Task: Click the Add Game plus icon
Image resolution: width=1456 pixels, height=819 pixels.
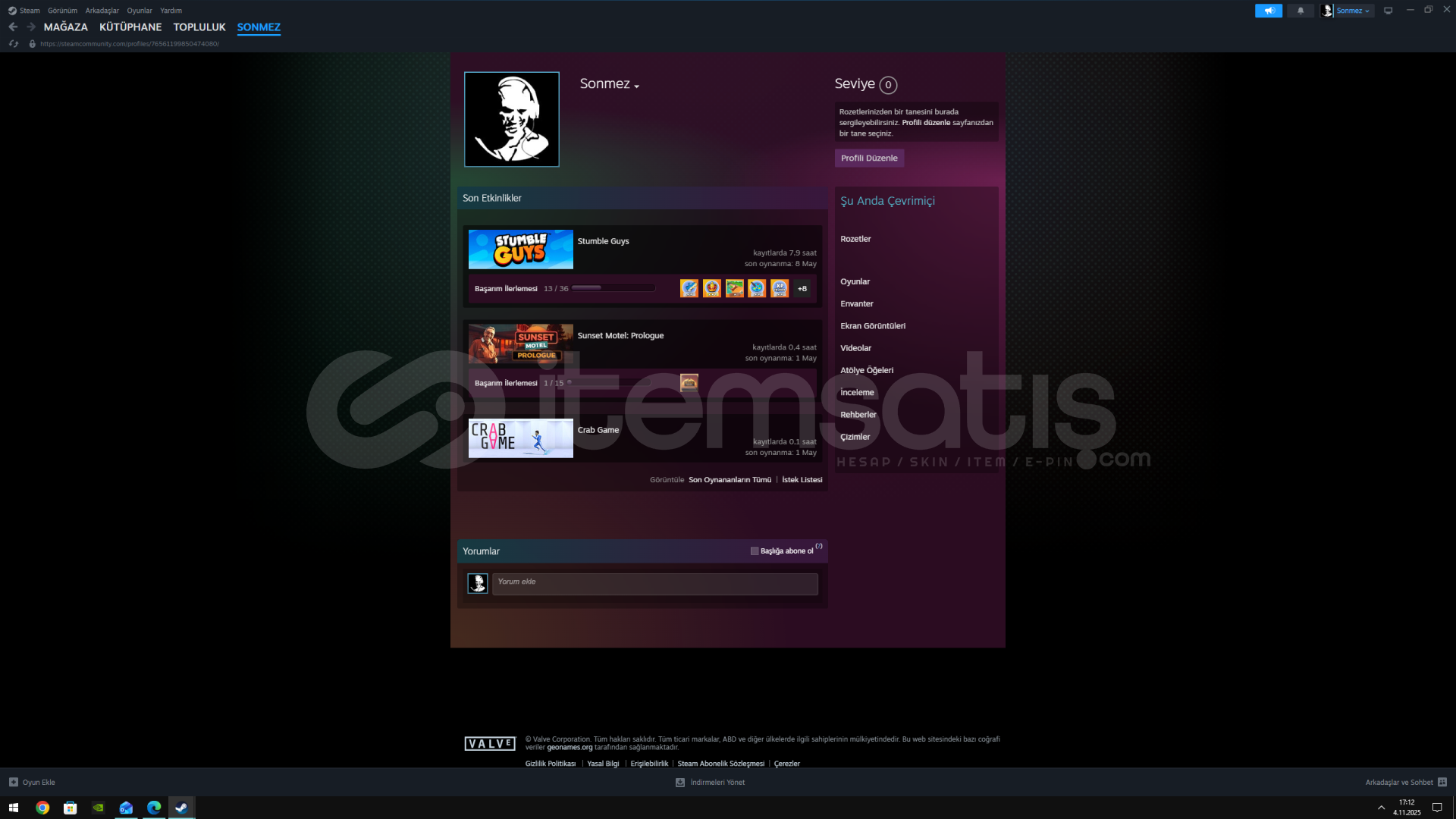Action: pyautogui.click(x=13, y=782)
